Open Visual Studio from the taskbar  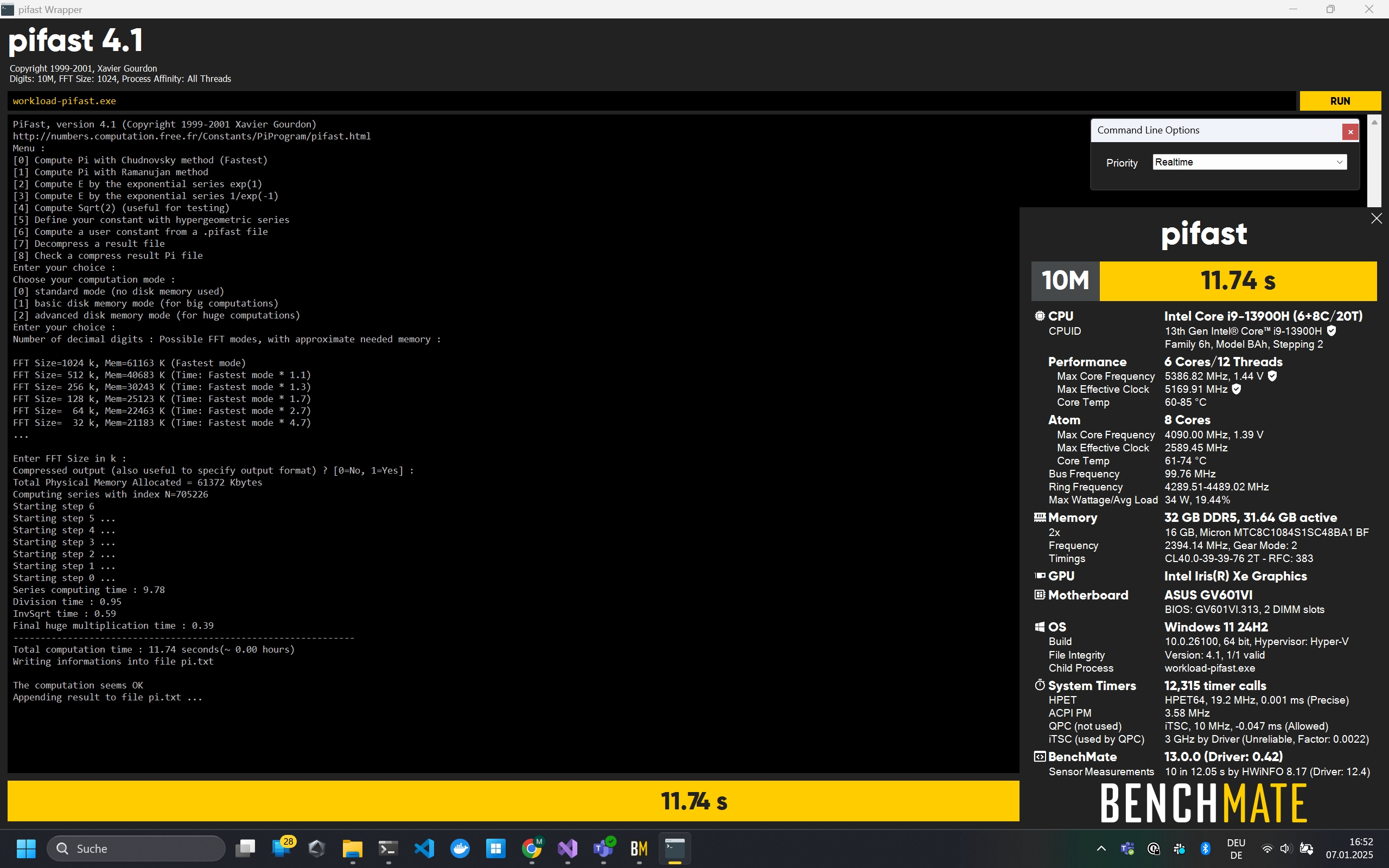(x=568, y=848)
